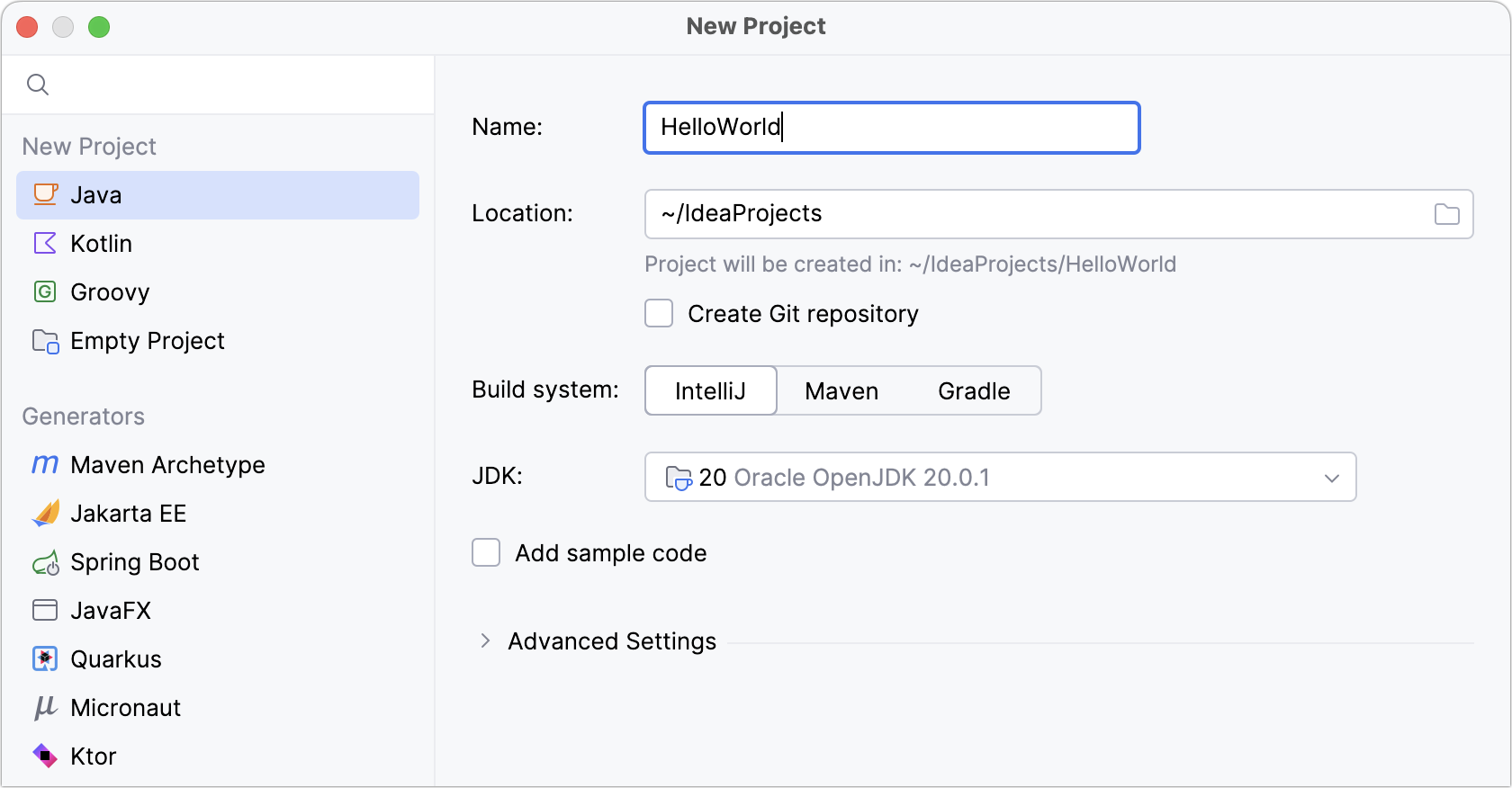This screenshot has width=1512, height=788.
Task: Choose Gradle build system
Action: click(974, 390)
